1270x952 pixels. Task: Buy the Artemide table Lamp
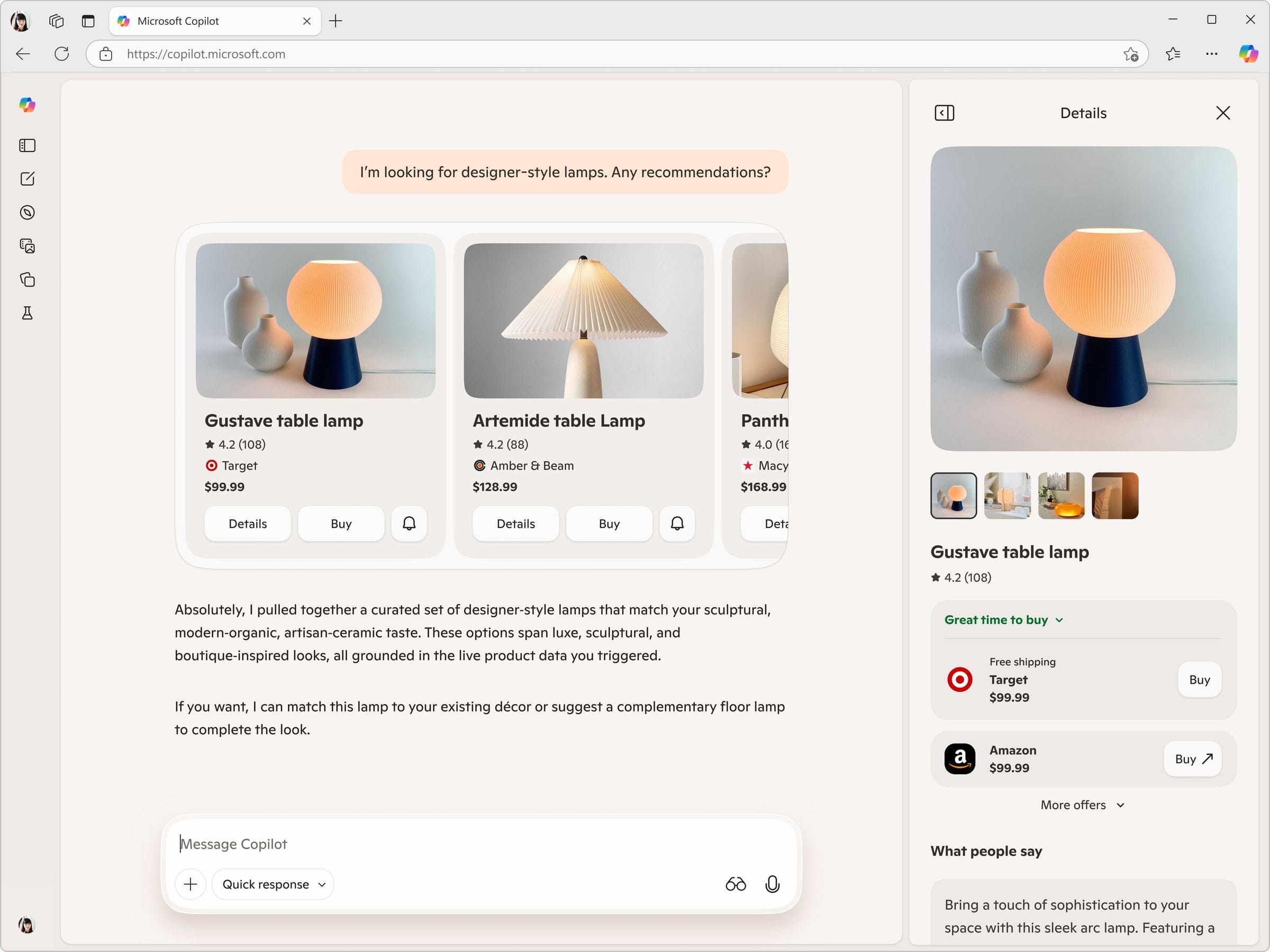pos(609,524)
